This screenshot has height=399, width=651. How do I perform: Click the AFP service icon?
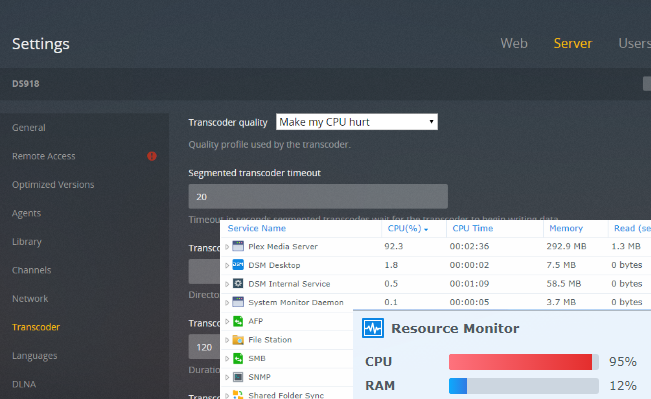coord(238,321)
